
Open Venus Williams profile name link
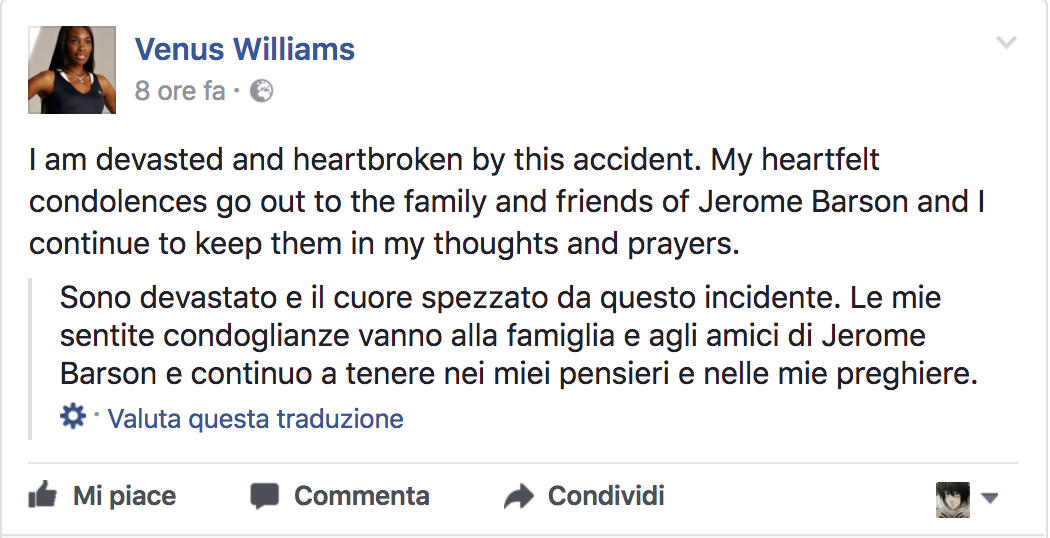coord(245,49)
